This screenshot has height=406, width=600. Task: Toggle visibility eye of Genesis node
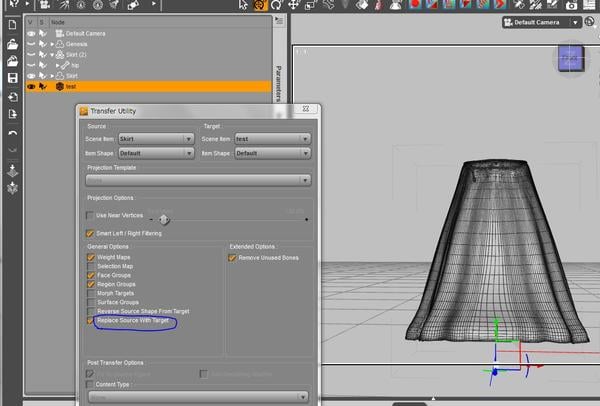31,44
